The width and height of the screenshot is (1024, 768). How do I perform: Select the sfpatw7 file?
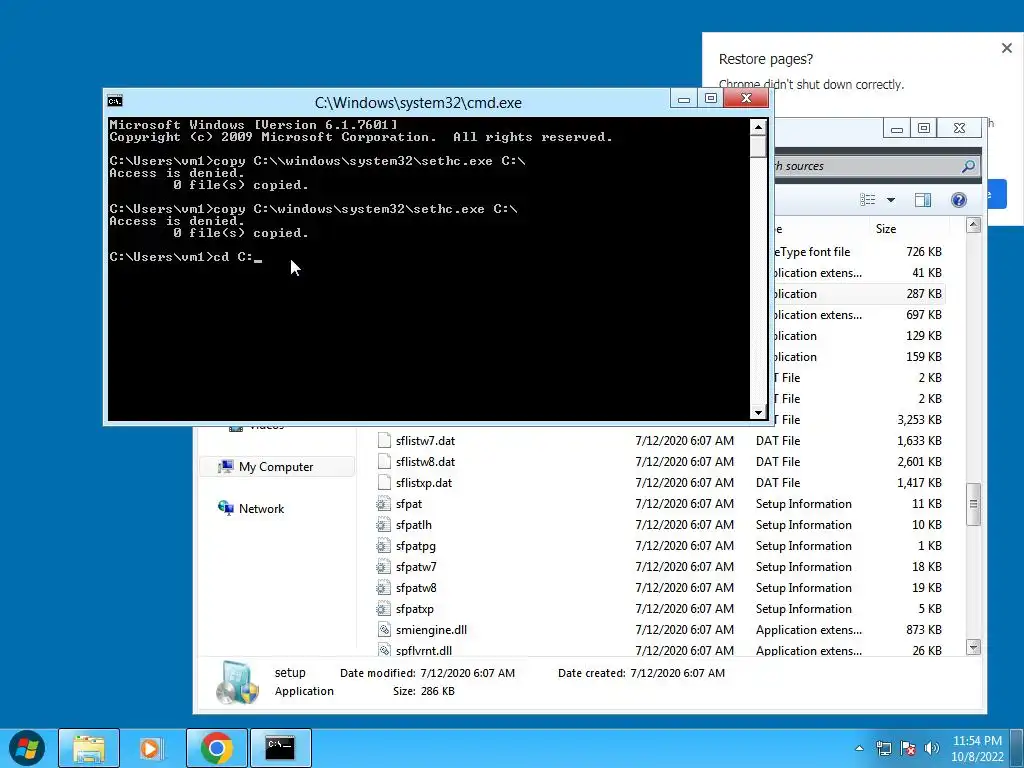(x=416, y=567)
